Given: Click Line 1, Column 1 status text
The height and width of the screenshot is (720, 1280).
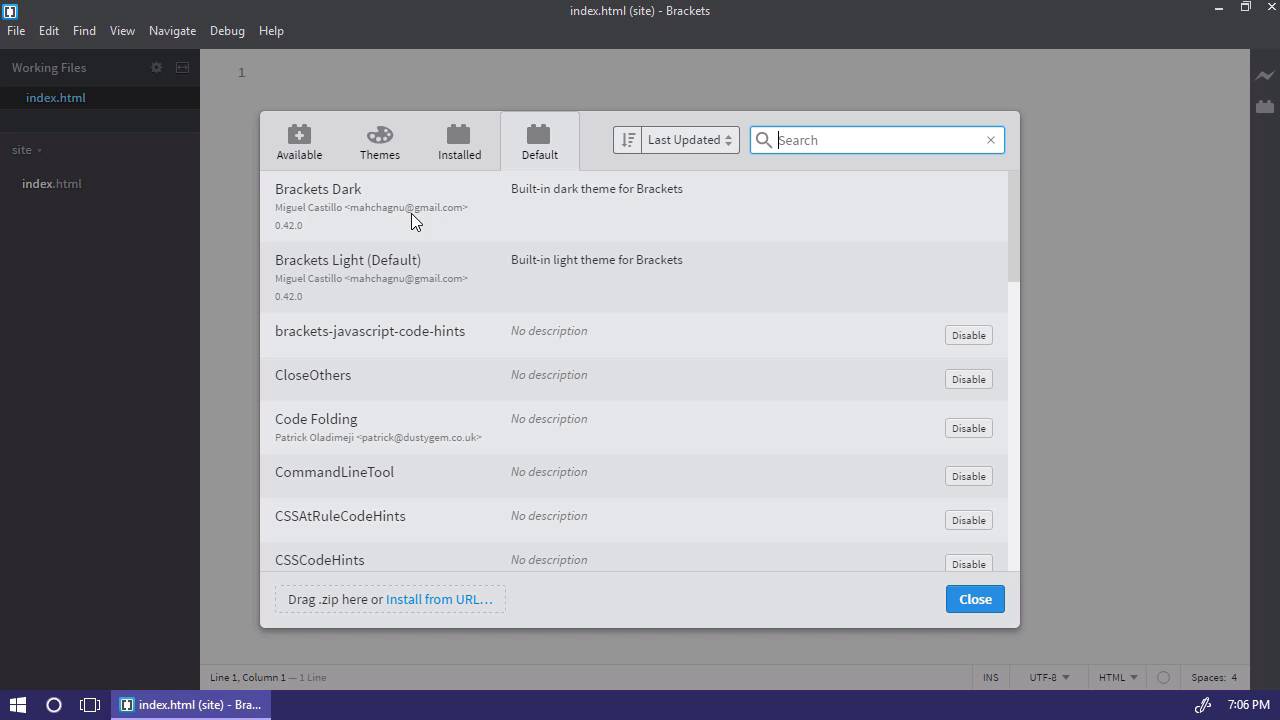Looking at the screenshot, I should [247, 677].
